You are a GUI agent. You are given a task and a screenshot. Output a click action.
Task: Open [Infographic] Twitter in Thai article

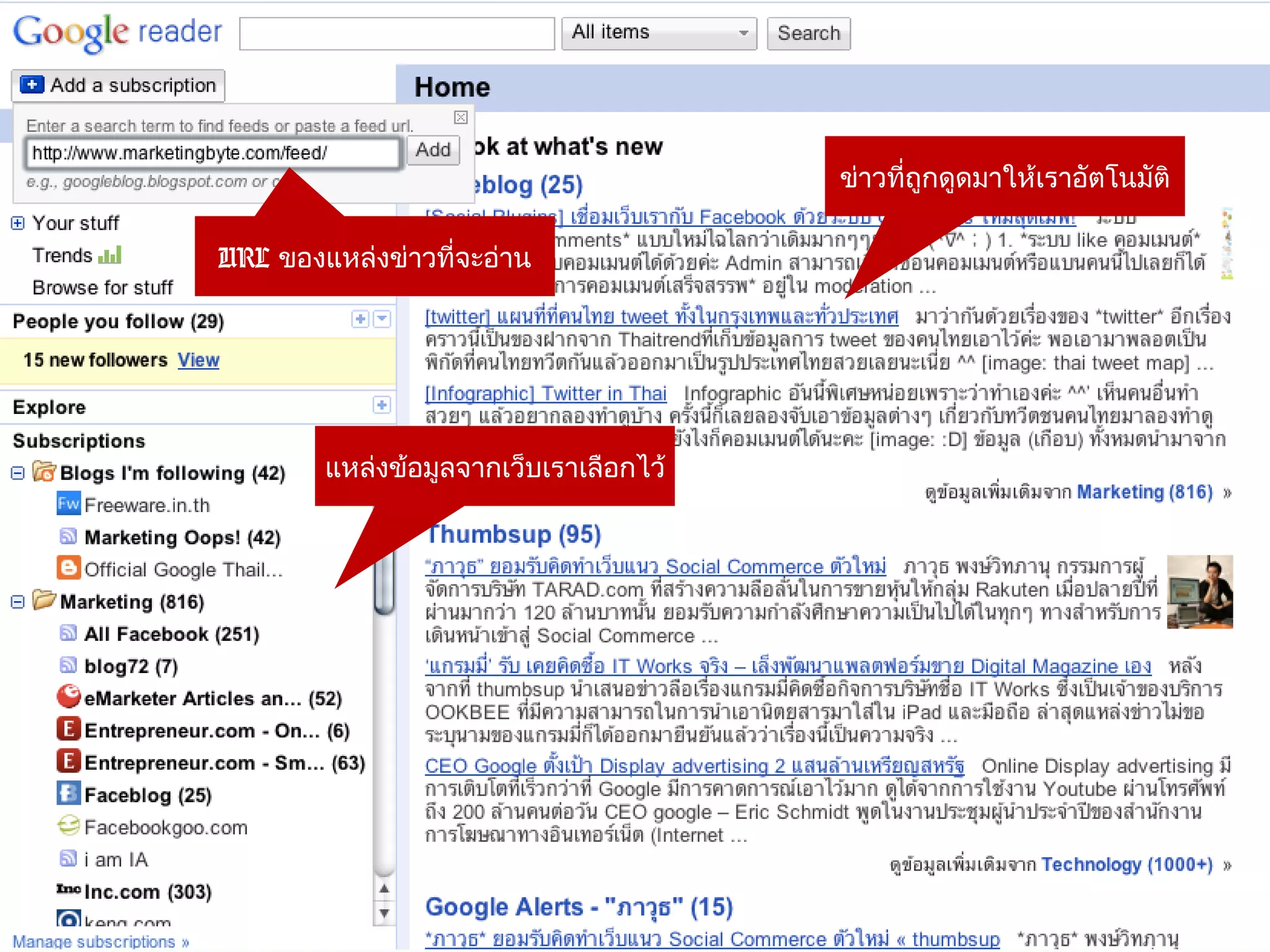click(546, 394)
